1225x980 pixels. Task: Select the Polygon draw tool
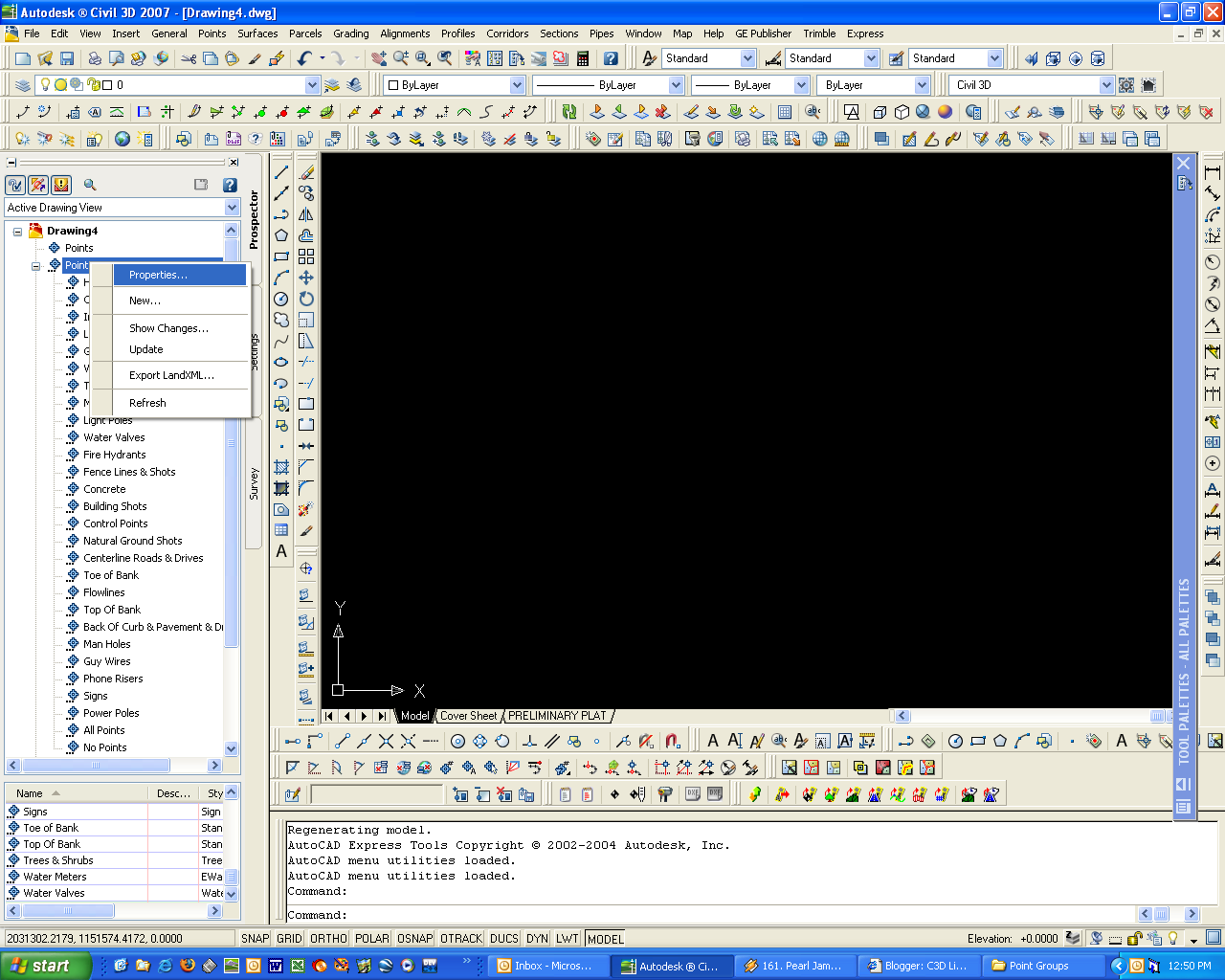[x=281, y=235]
